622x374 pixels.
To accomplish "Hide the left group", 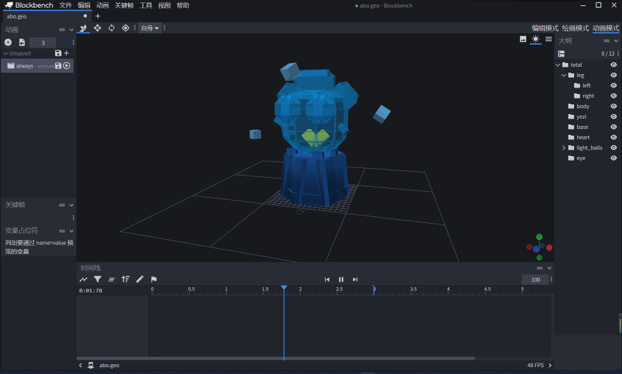I will point(614,85).
